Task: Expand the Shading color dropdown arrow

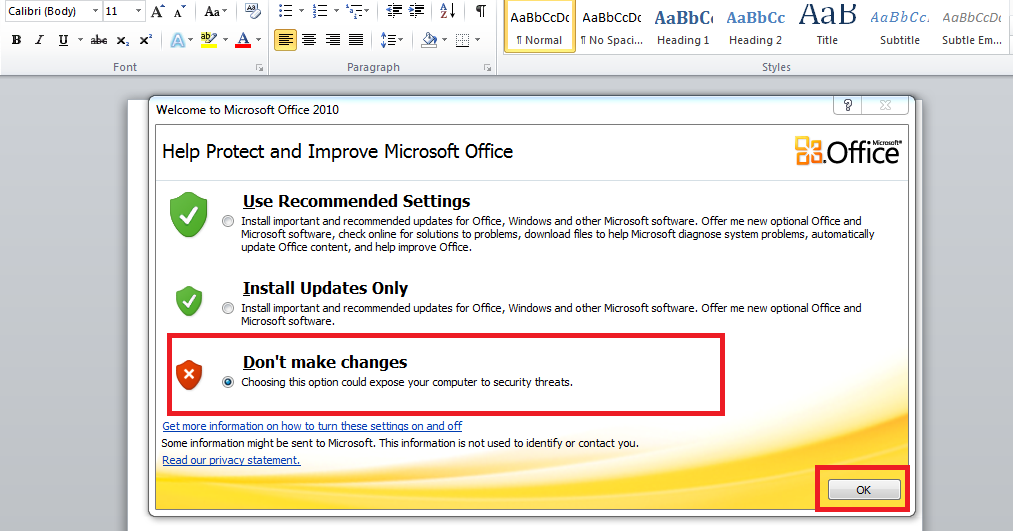Action: (444, 40)
